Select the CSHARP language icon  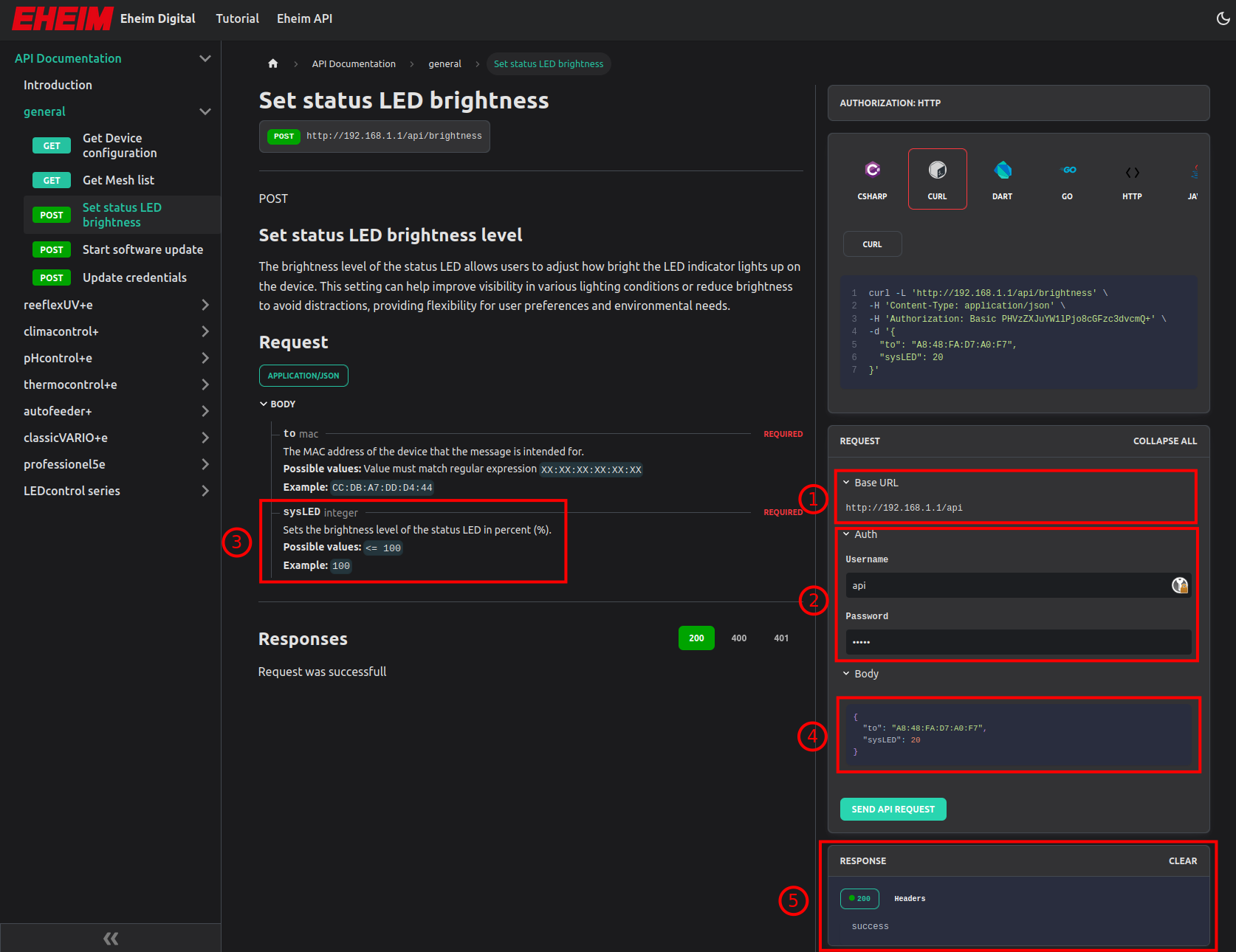(x=872, y=179)
